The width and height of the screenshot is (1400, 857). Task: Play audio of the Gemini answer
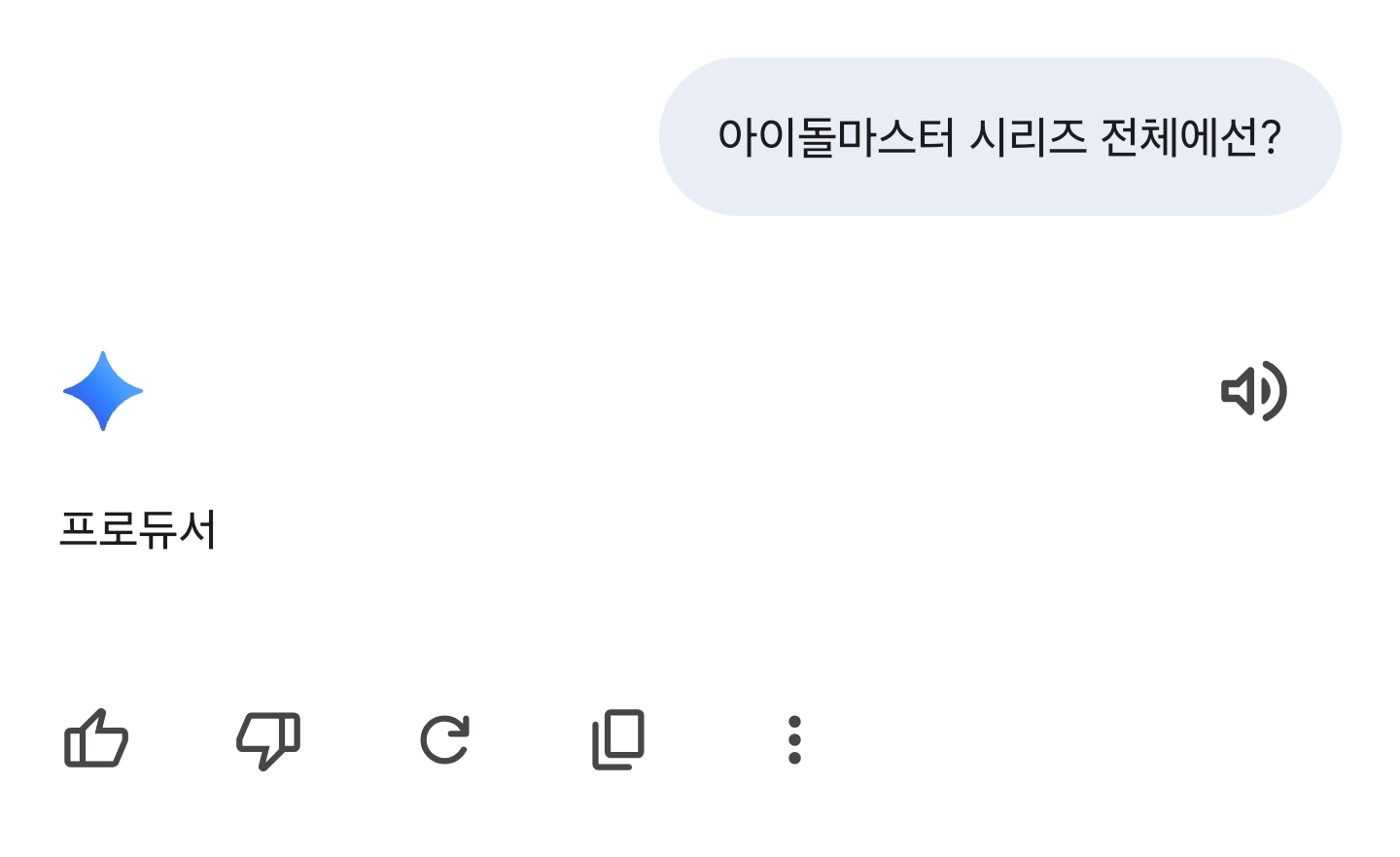(1253, 391)
